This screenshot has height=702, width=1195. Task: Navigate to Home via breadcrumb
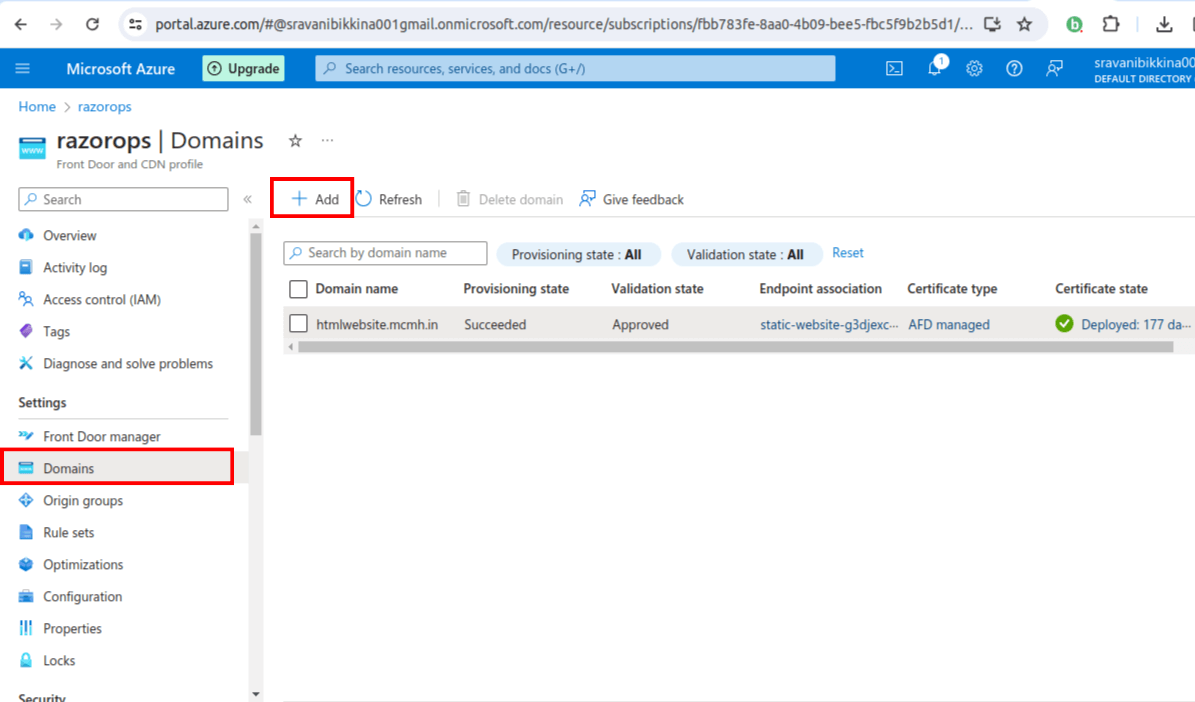coord(37,106)
